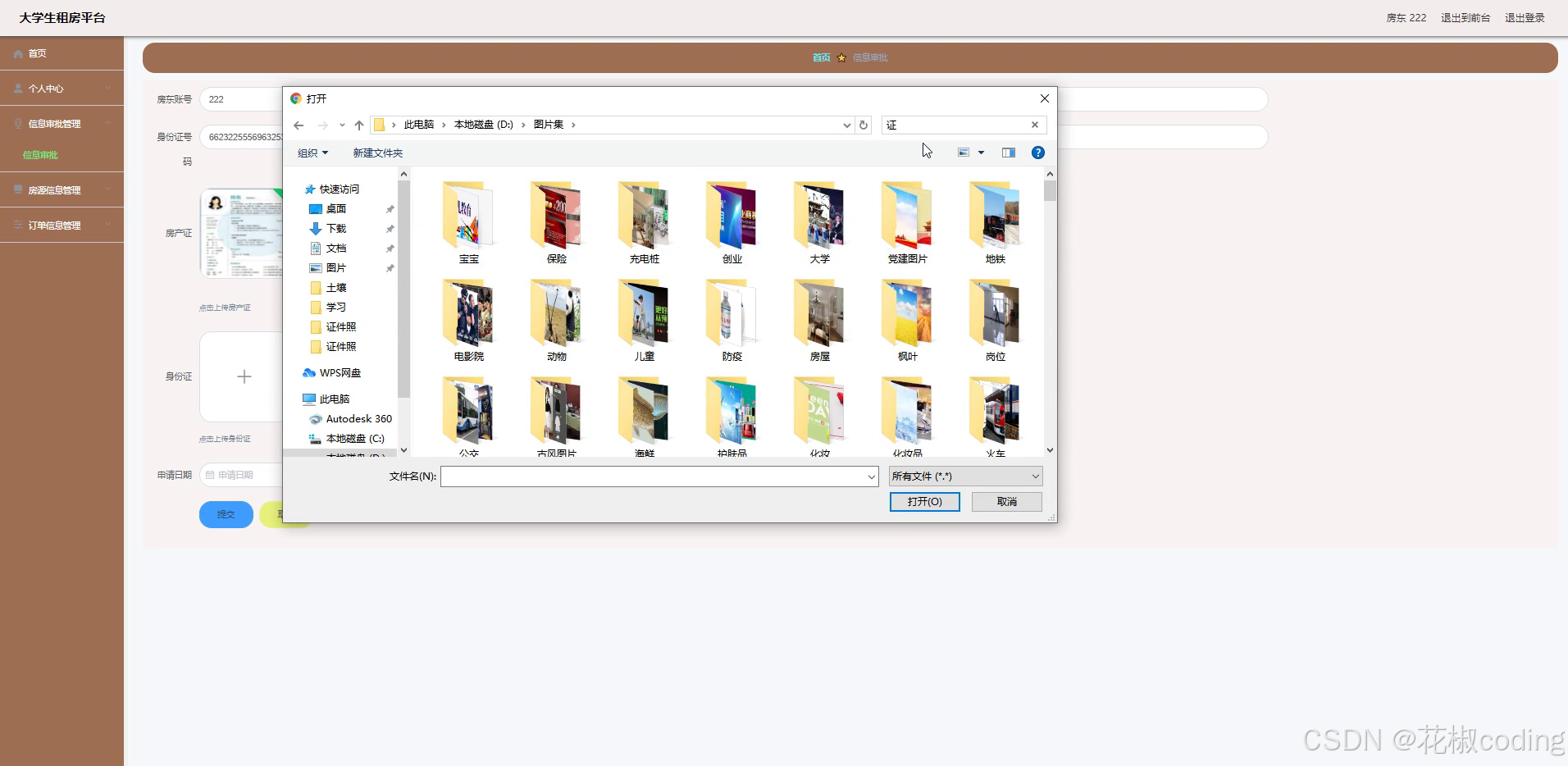Image resolution: width=1568 pixels, height=766 pixels.
Task: Click the 身份证 upload plus box
Action: click(244, 377)
